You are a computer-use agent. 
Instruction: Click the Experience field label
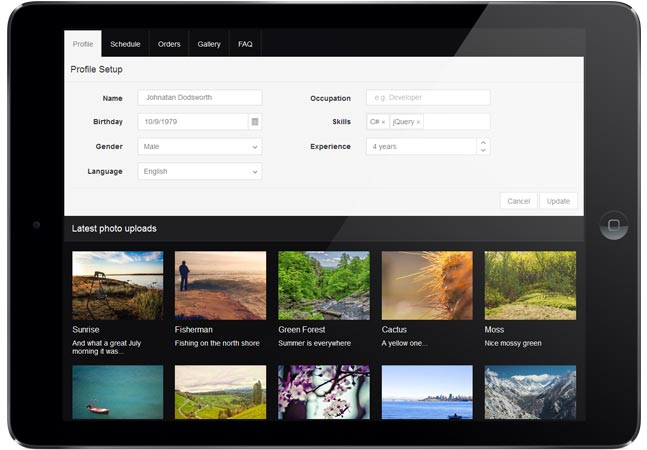331,146
